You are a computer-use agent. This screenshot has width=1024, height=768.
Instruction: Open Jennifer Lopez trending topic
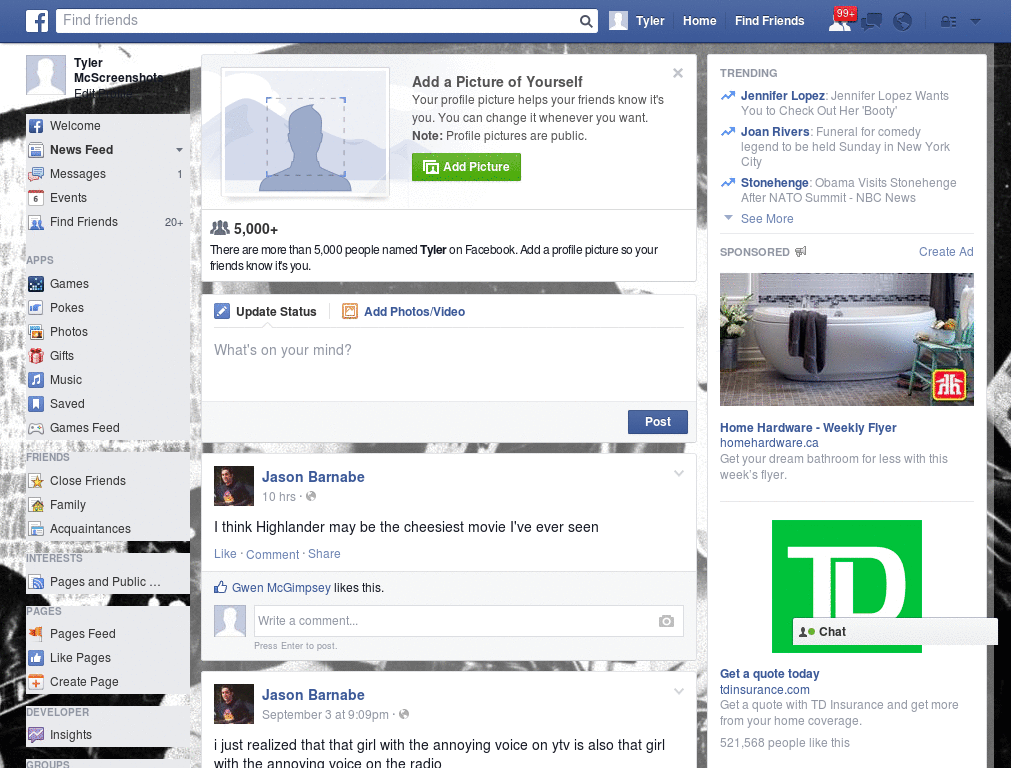pos(782,96)
